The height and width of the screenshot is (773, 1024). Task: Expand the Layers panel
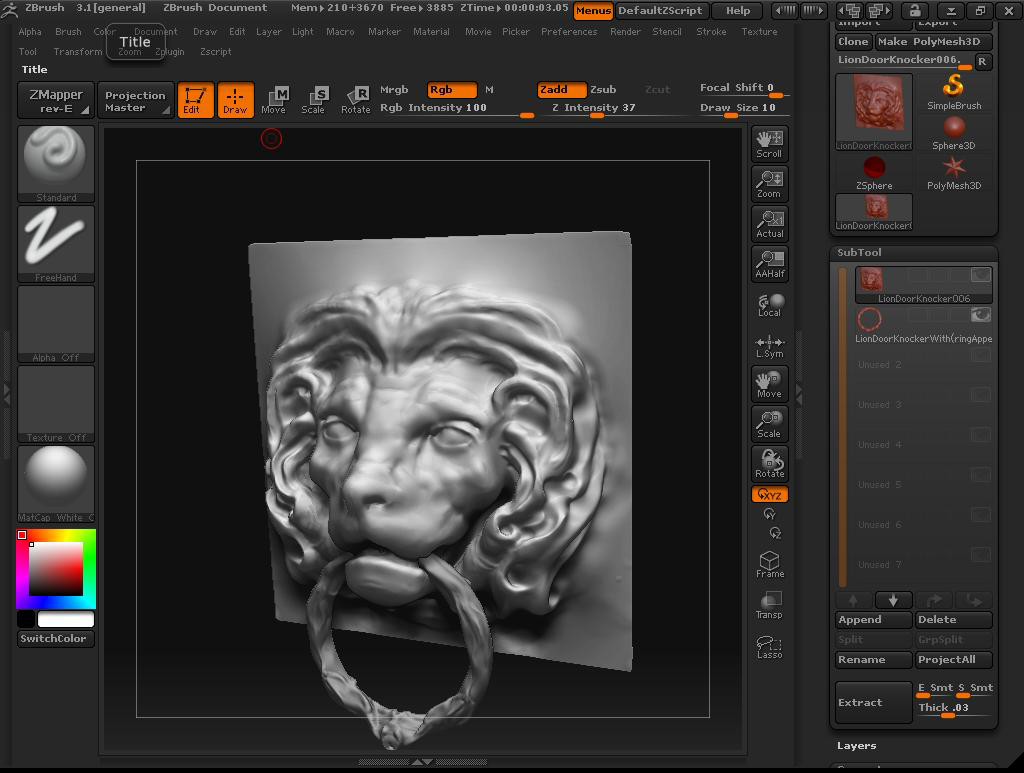pyautogui.click(x=856, y=746)
